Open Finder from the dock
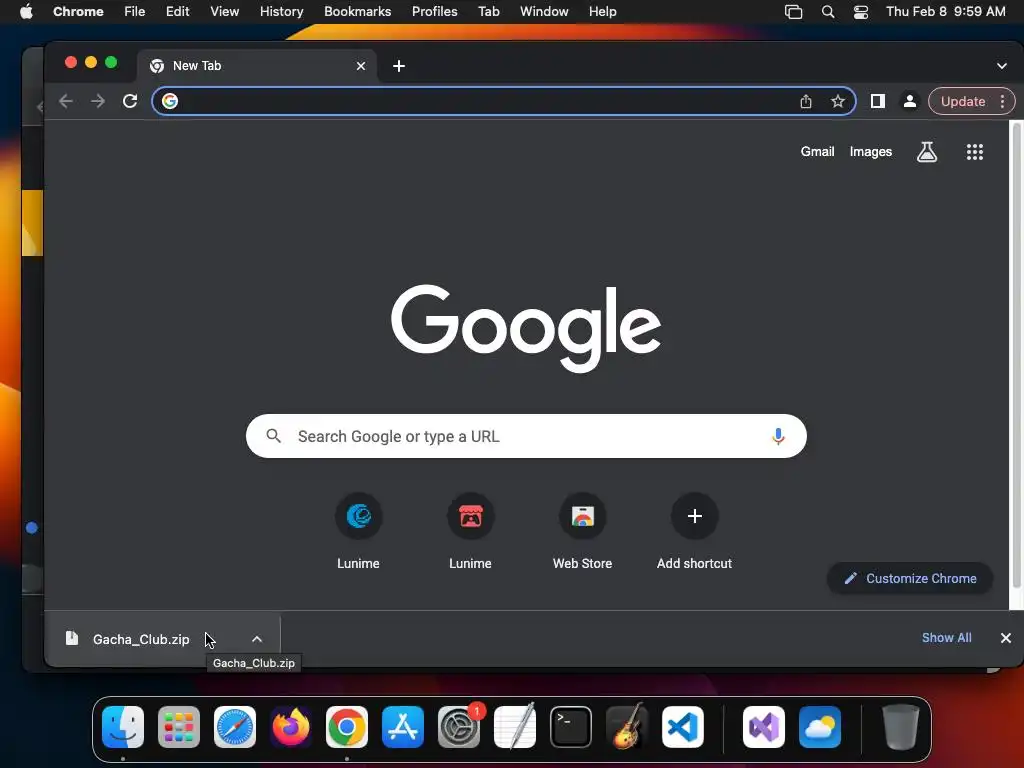This screenshot has height=768, width=1024. (x=123, y=727)
